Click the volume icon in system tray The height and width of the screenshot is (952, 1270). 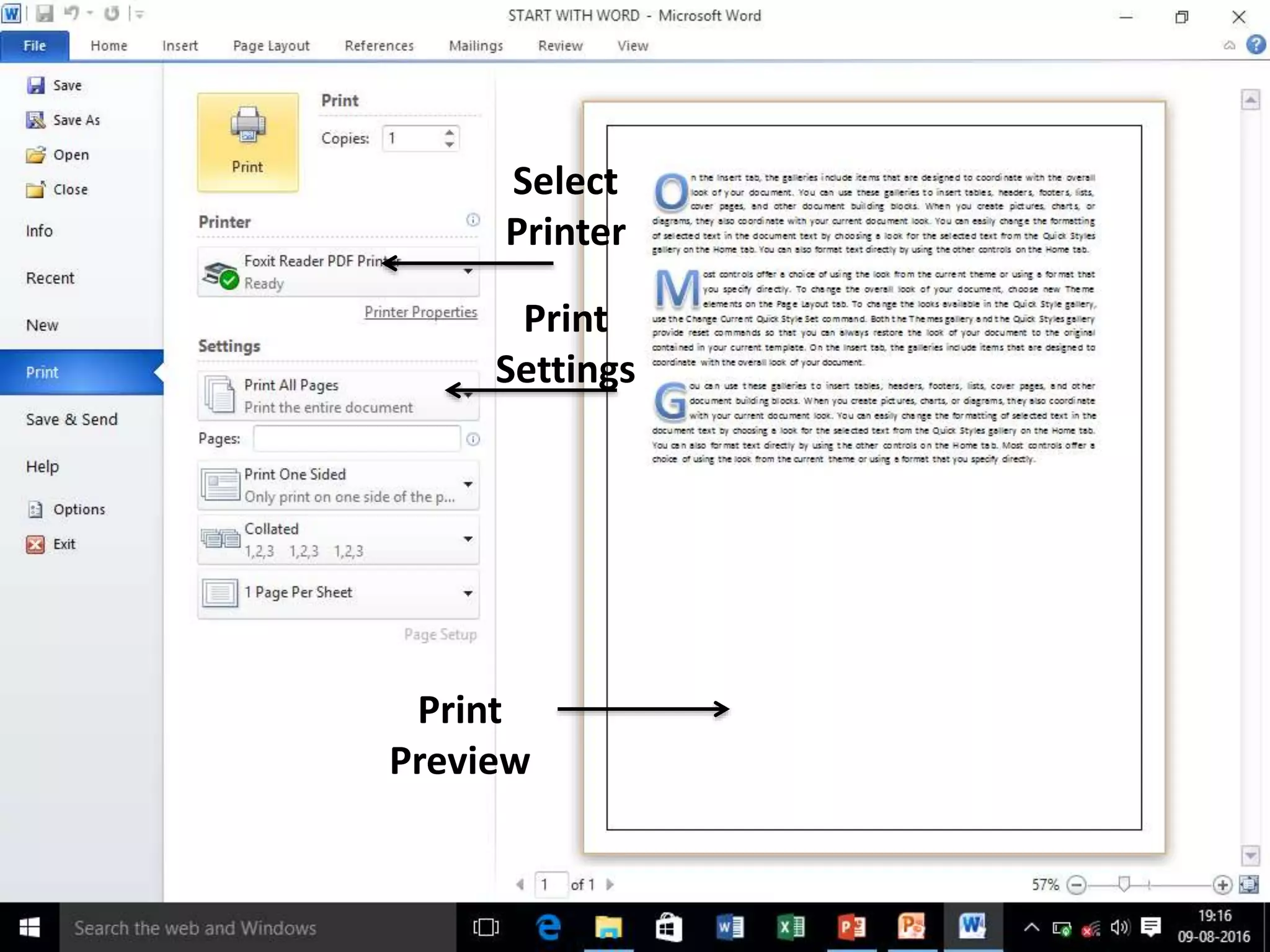(x=1120, y=927)
